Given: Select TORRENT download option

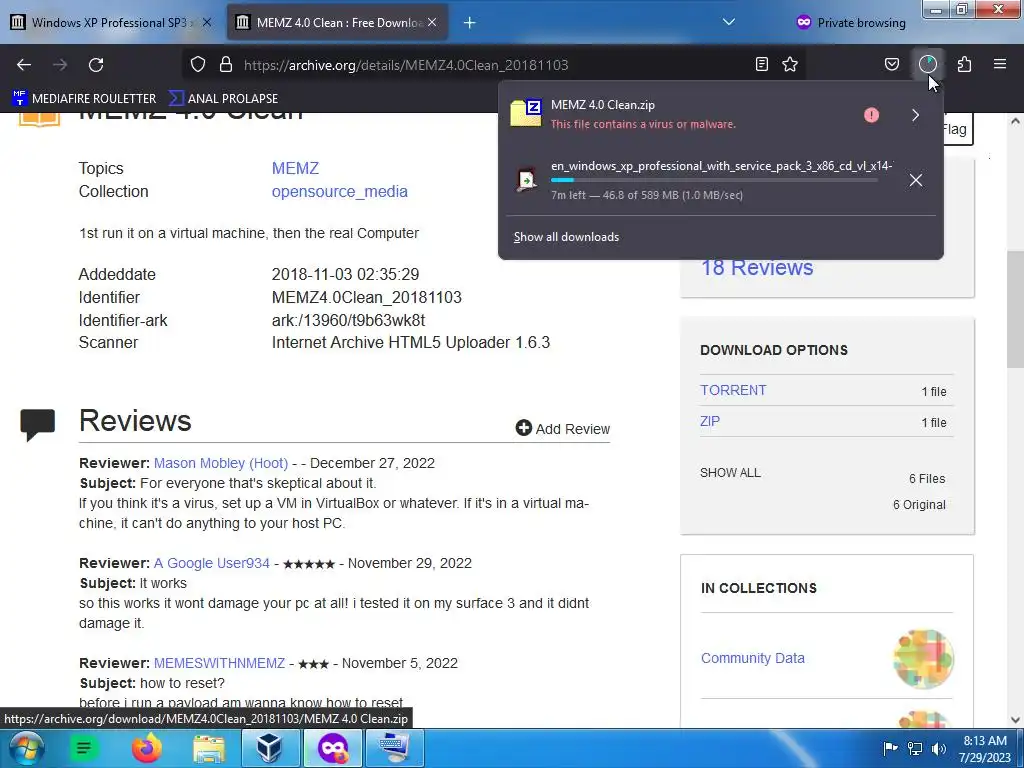Looking at the screenshot, I should [733, 390].
